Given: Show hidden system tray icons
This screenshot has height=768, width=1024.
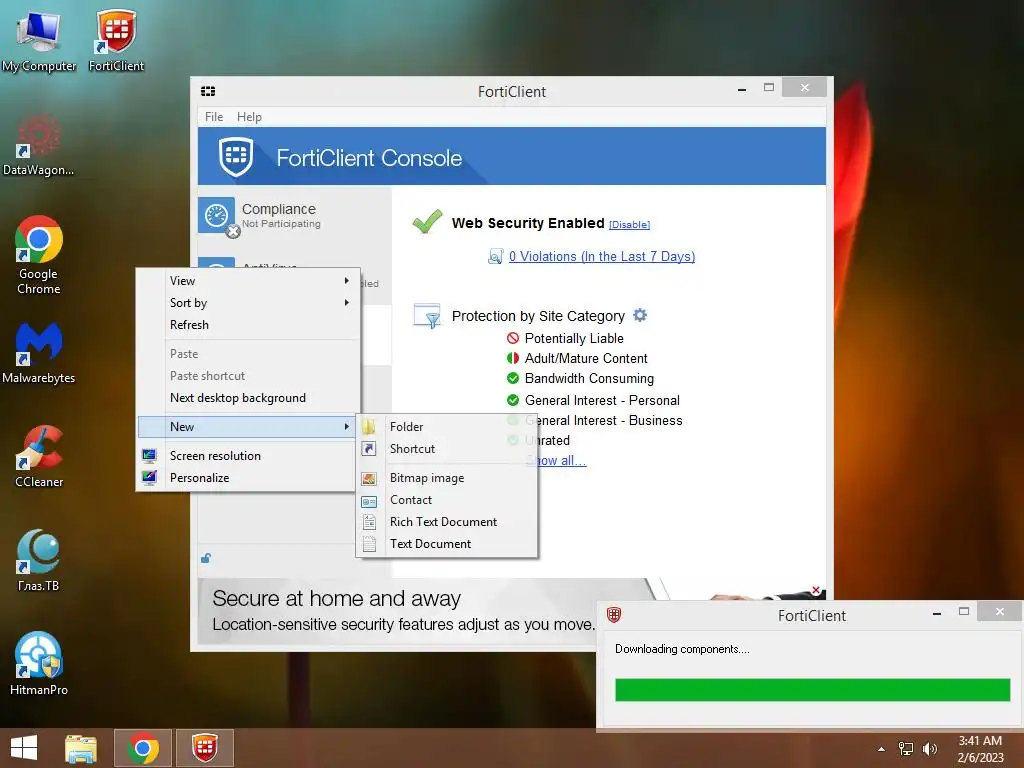Looking at the screenshot, I should coord(882,749).
